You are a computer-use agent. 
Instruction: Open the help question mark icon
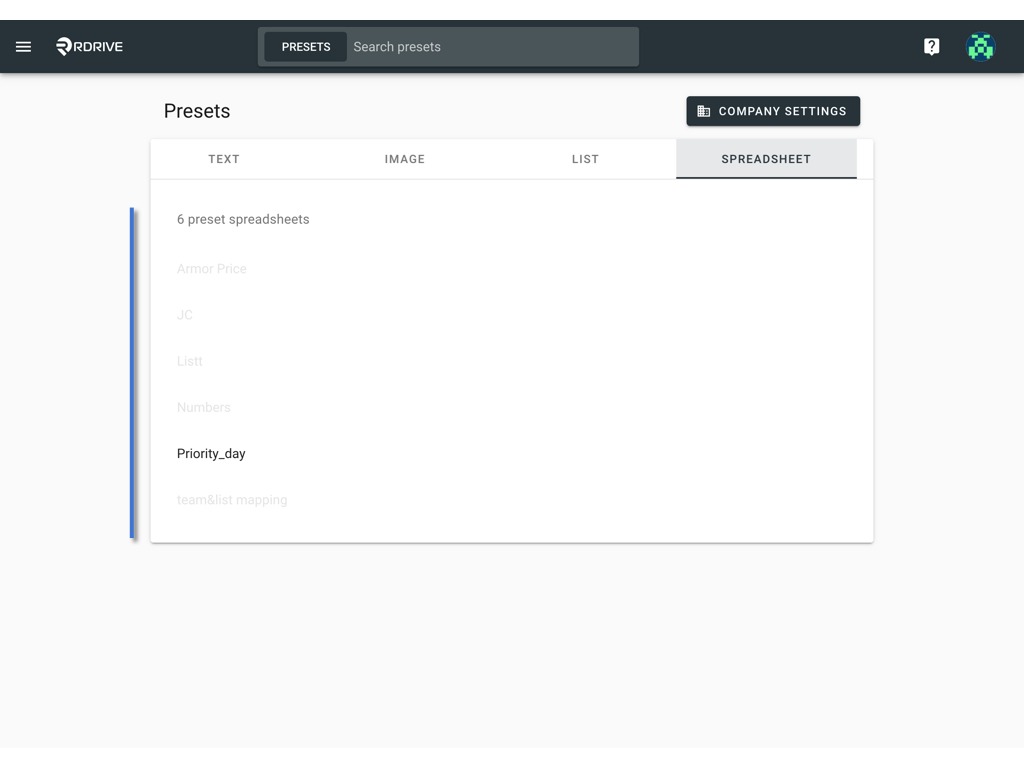coord(931,46)
